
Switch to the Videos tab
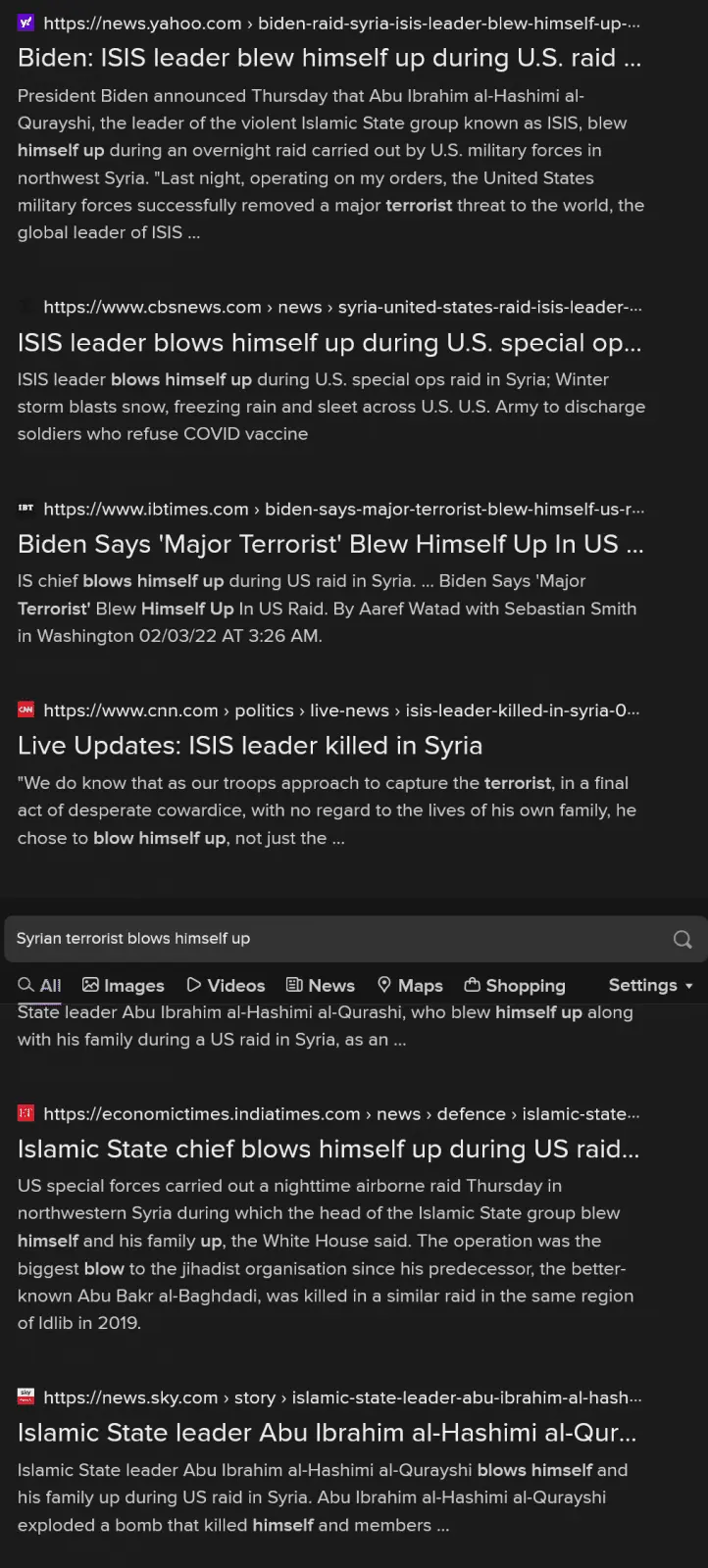226,986
